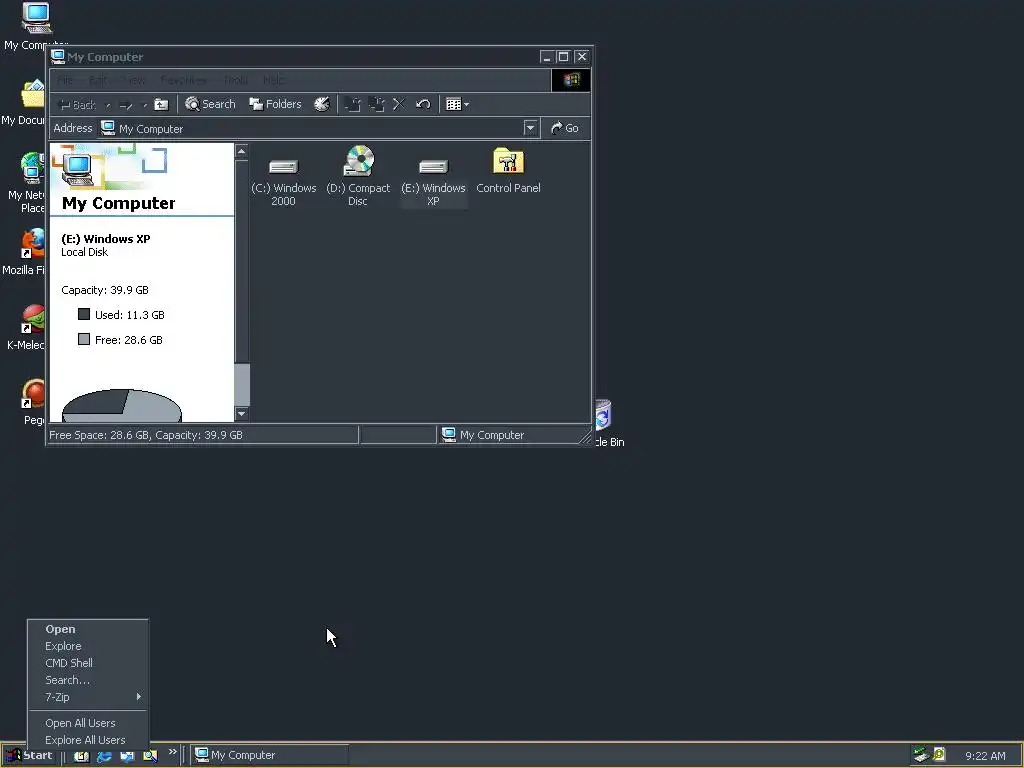Viewport: 1024px width, 768px height.
Task: Click the taskbar clock showing 9:22 AM
Action: (985, 756)
